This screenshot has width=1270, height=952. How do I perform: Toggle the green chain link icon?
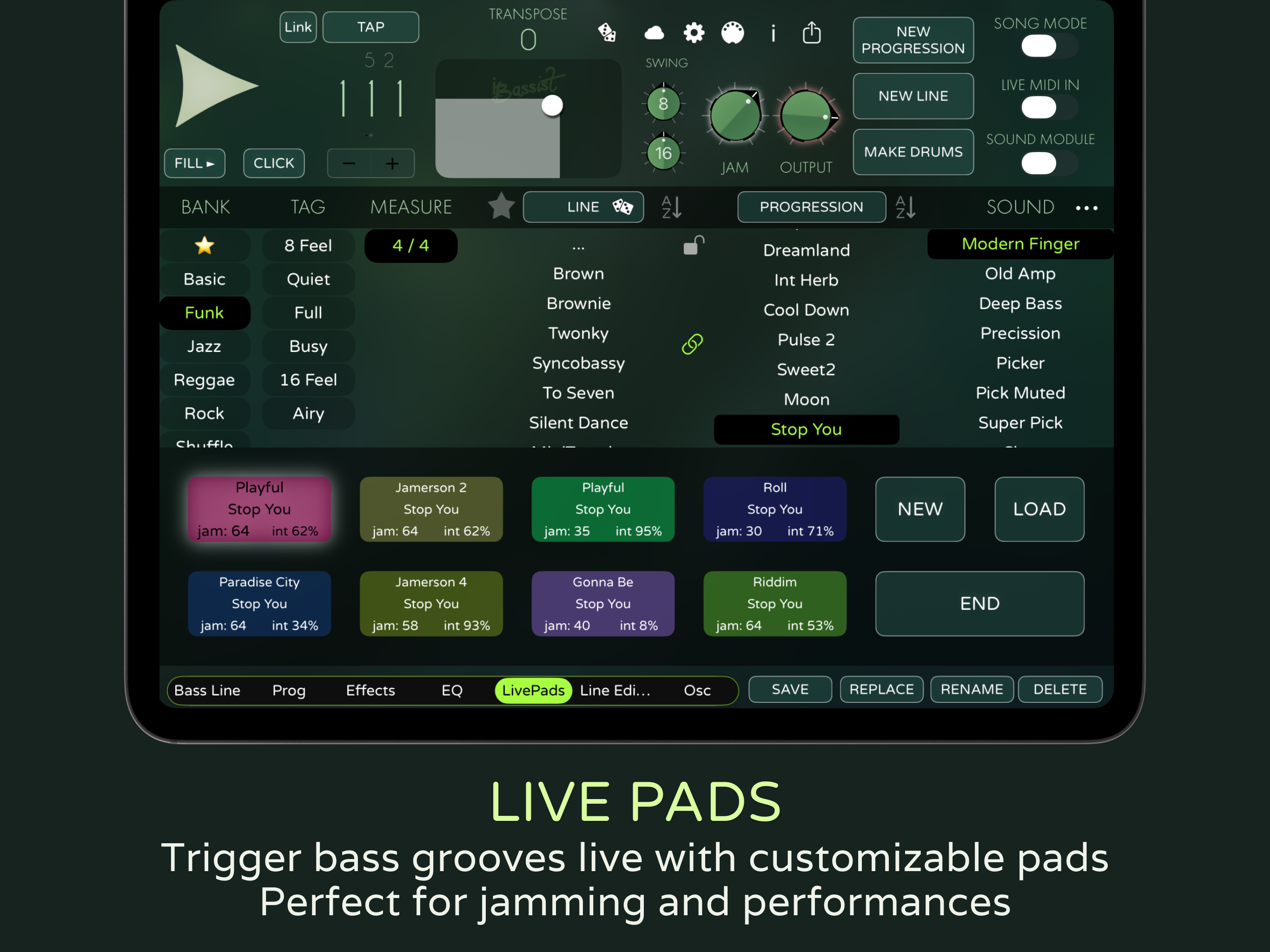(x=693, y=344)
